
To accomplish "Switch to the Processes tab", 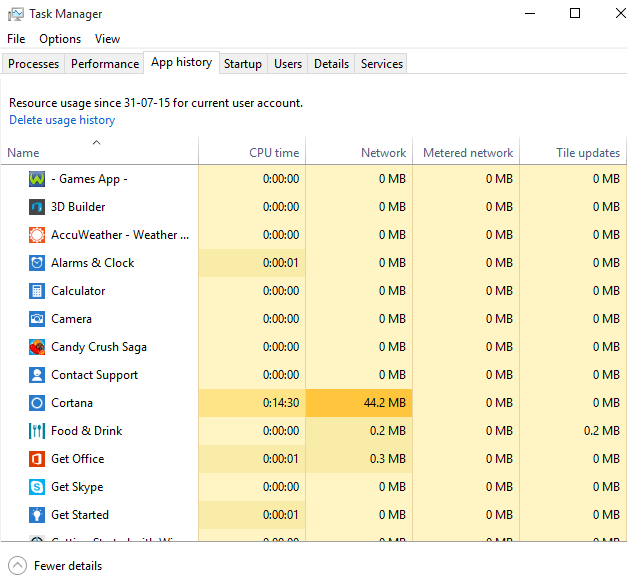I will click(33, 64).
